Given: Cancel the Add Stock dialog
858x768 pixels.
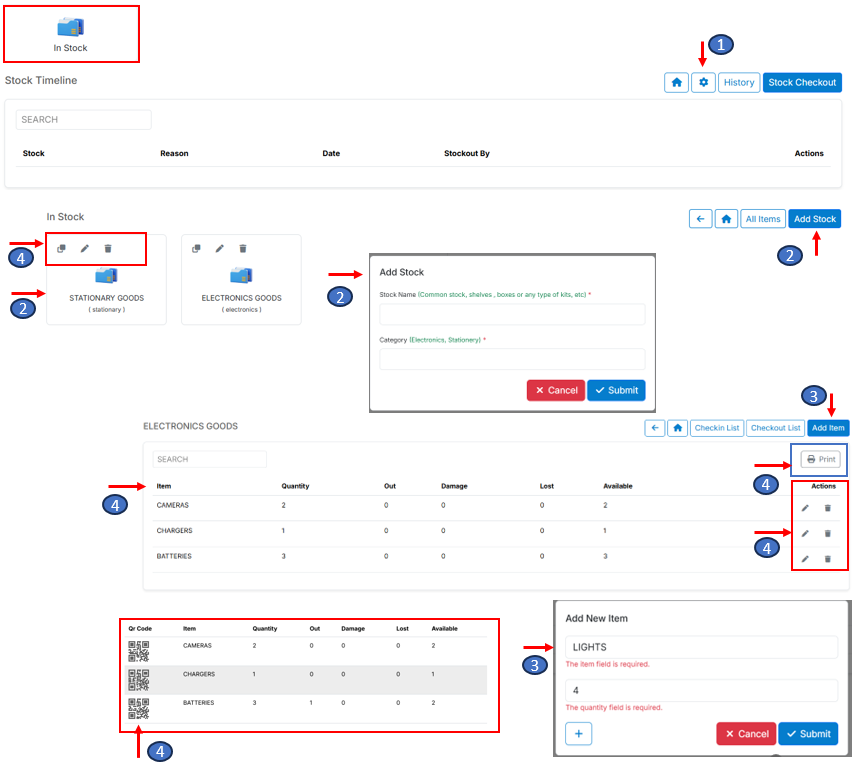Looking at the screenshot, I should pyautogui.click(x=555, y=390).
